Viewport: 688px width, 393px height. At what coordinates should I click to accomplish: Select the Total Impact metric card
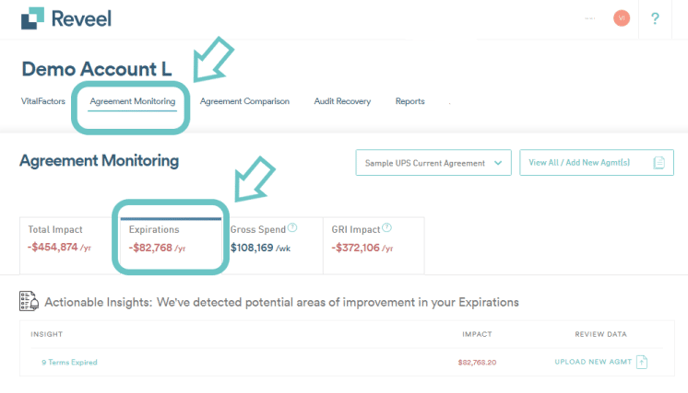(x=66, y=244)
